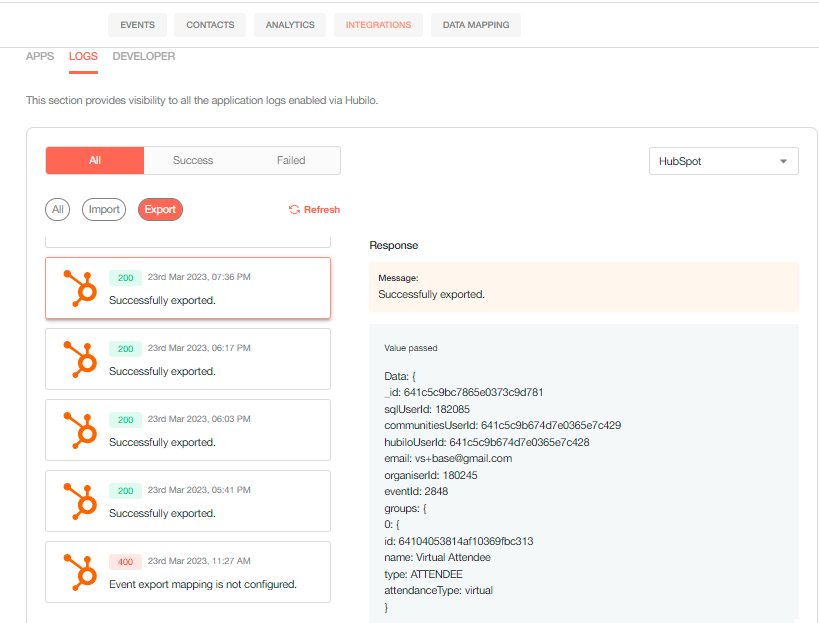
Task: Click the 400 status badge
Action: pyautogui.click(x=125, y=562)
